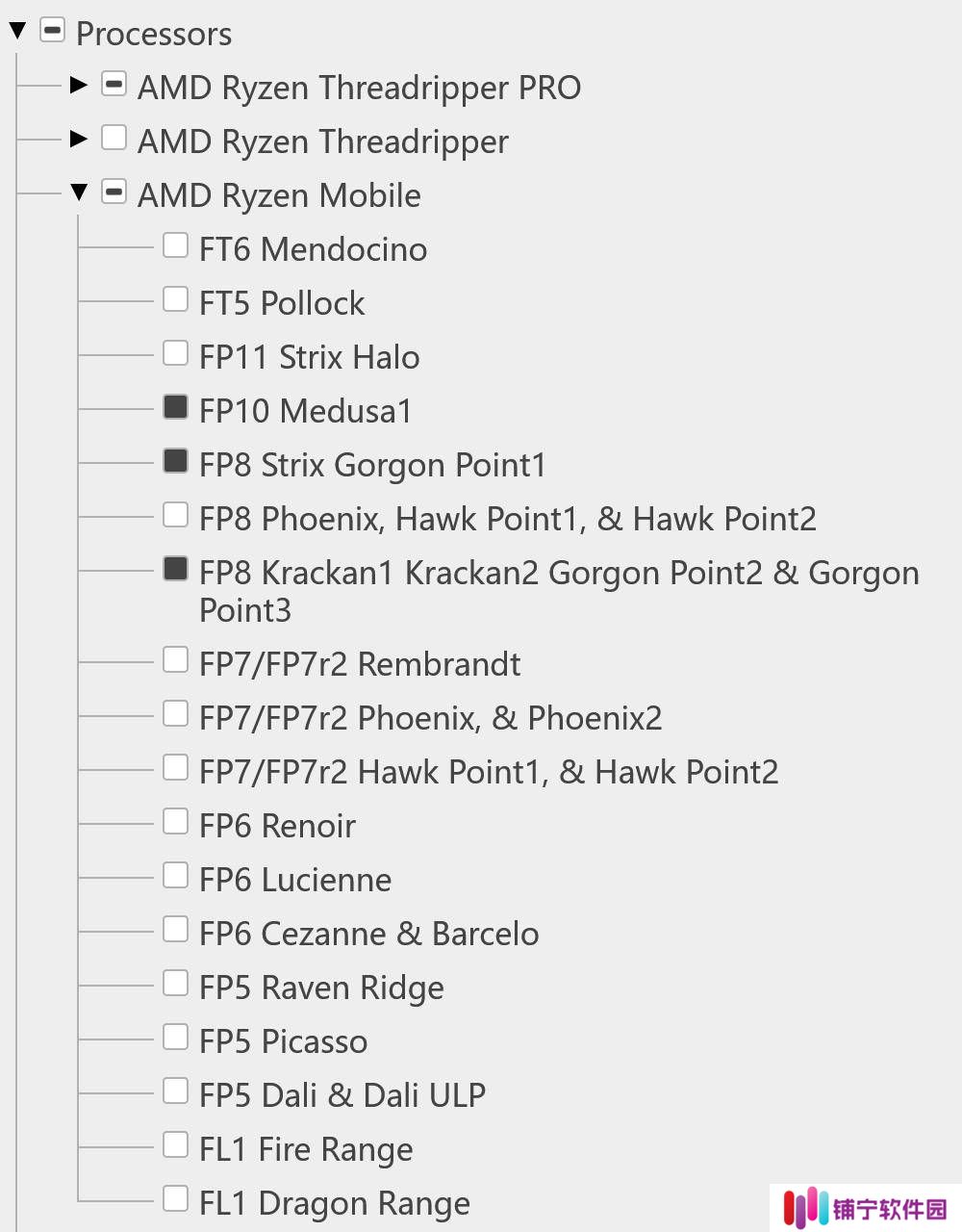Select the FP11 Strix Halo checkbox

coord(175,353)
